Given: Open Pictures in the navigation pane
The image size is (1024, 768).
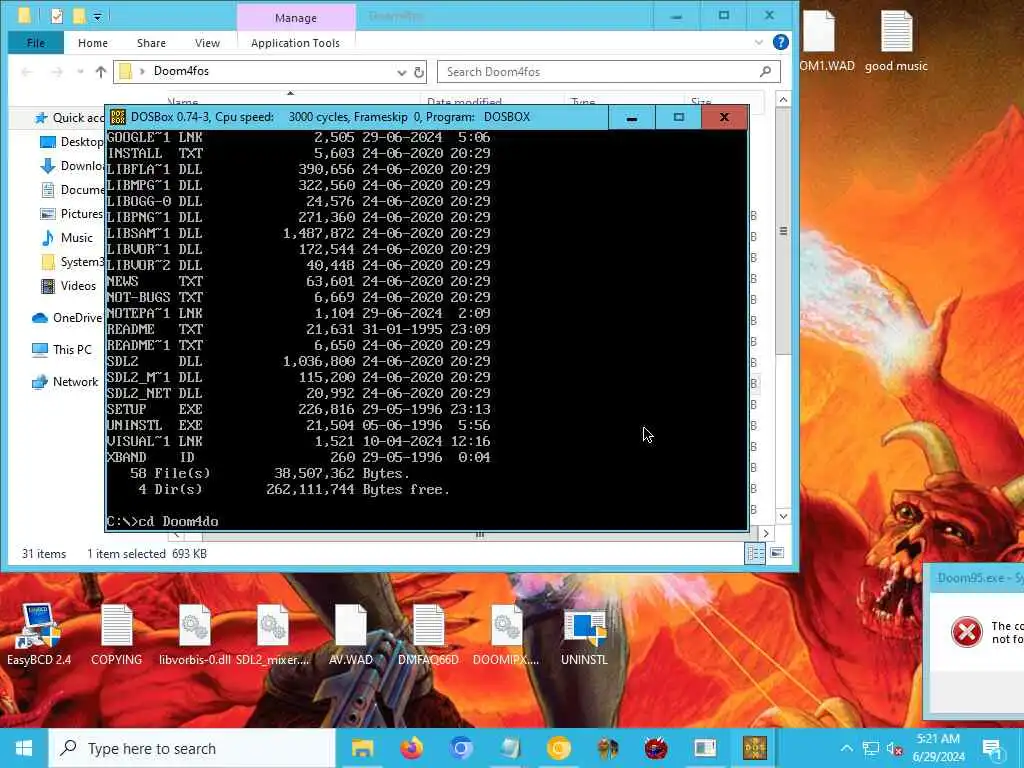Looking at the screenshot, I should [72, 214].
